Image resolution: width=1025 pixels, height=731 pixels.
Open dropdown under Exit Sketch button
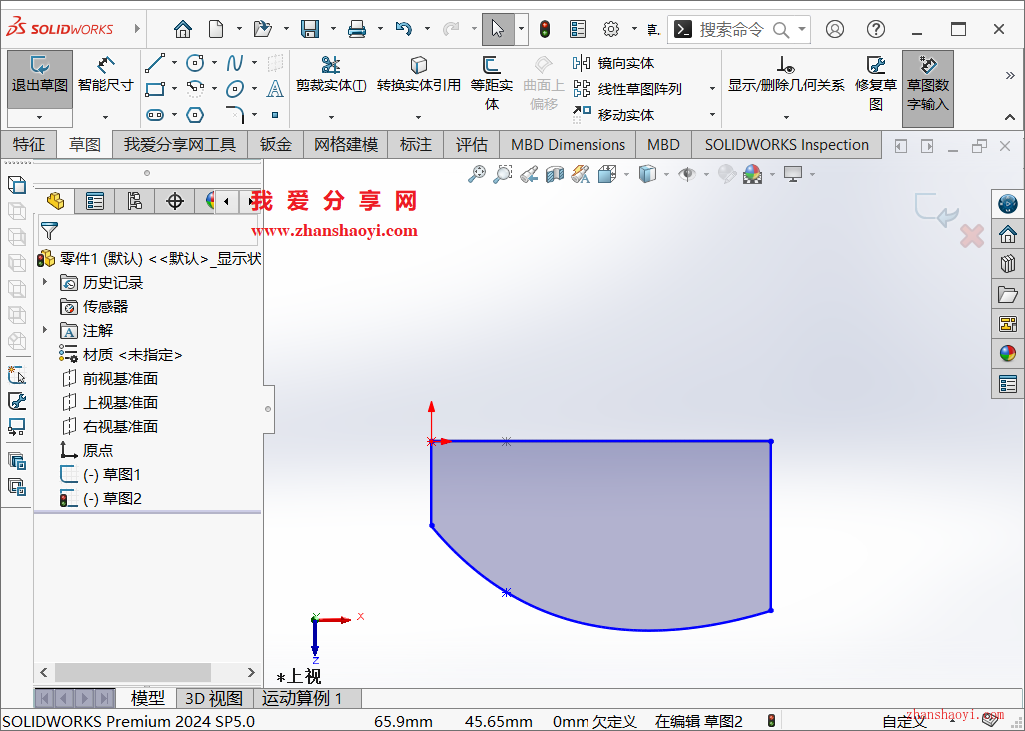tap(40, 118)
